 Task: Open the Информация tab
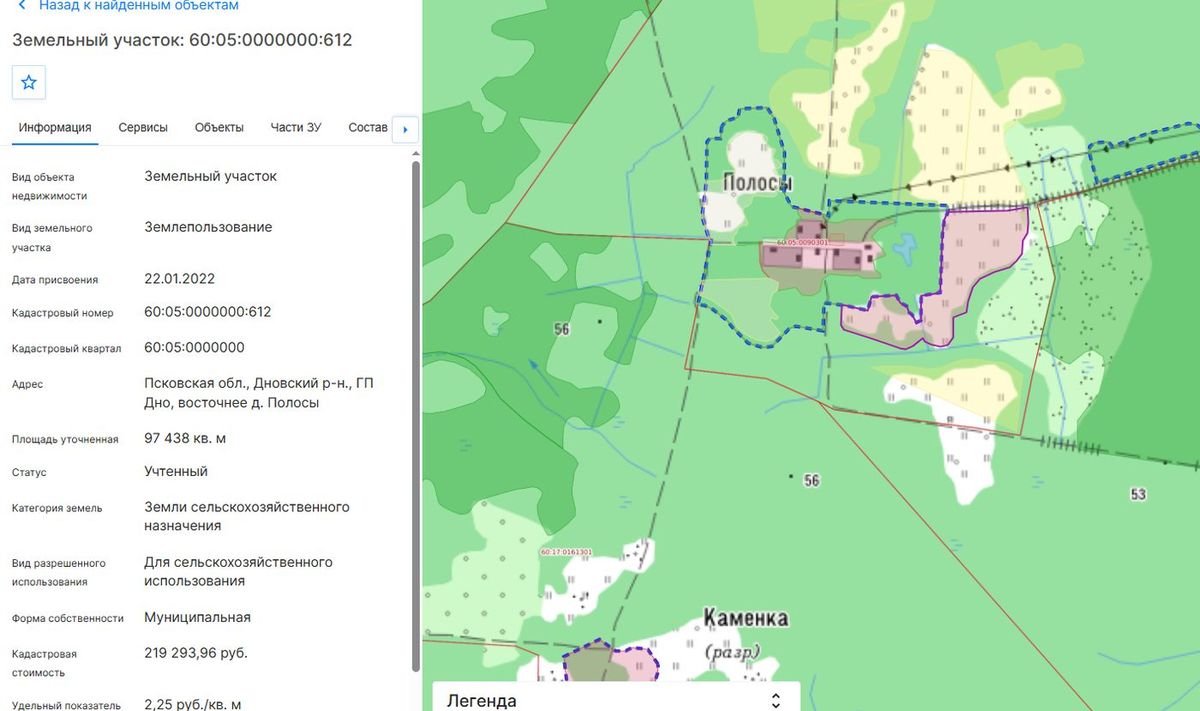55,127
